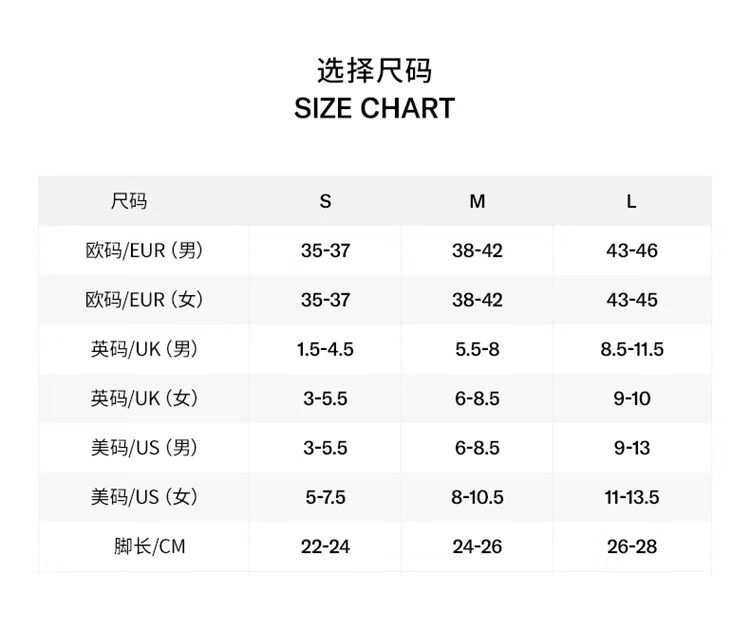The image size is (750, 629).
Task: Click the 欧码/EUR (男) row label
Action: (x=144, y=250)
